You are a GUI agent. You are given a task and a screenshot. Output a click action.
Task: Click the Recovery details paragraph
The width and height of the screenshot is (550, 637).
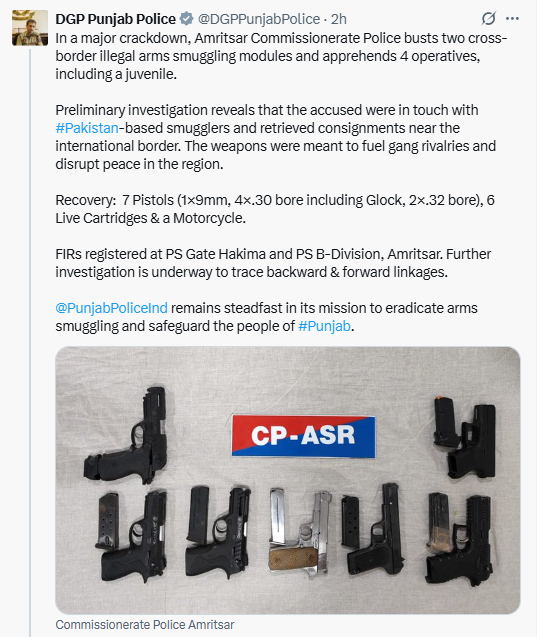pos(275,209)
